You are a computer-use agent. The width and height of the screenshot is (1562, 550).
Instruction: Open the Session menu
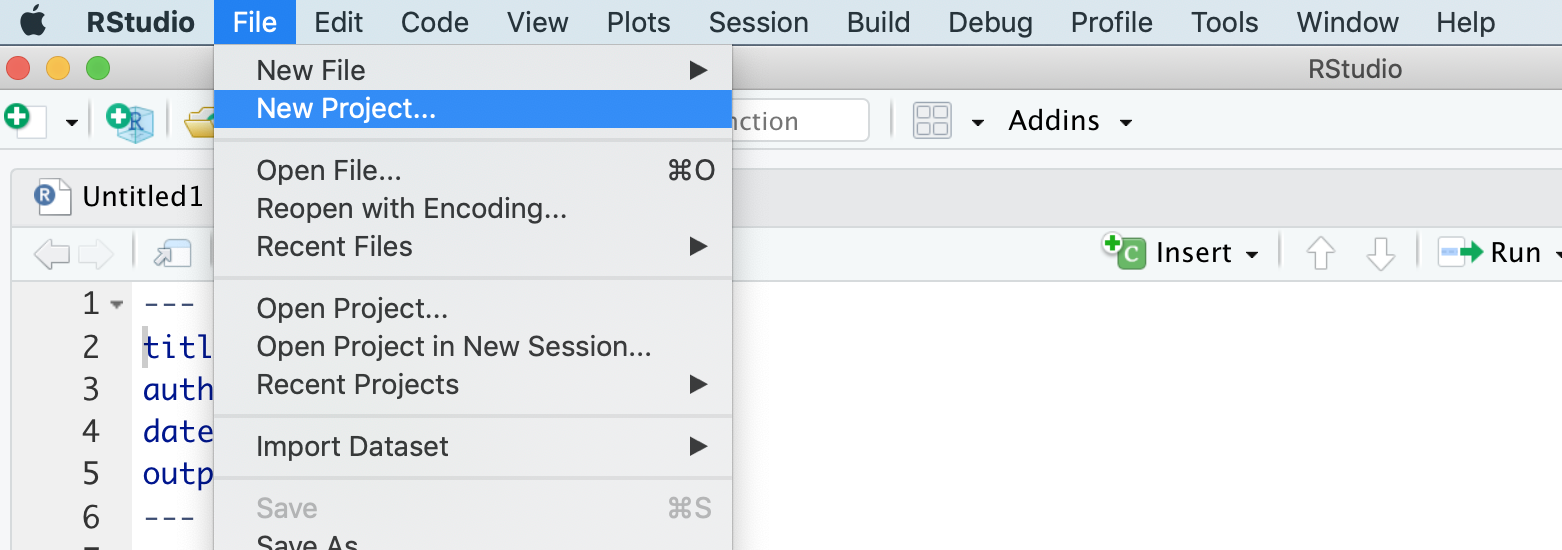coord(758,22)
